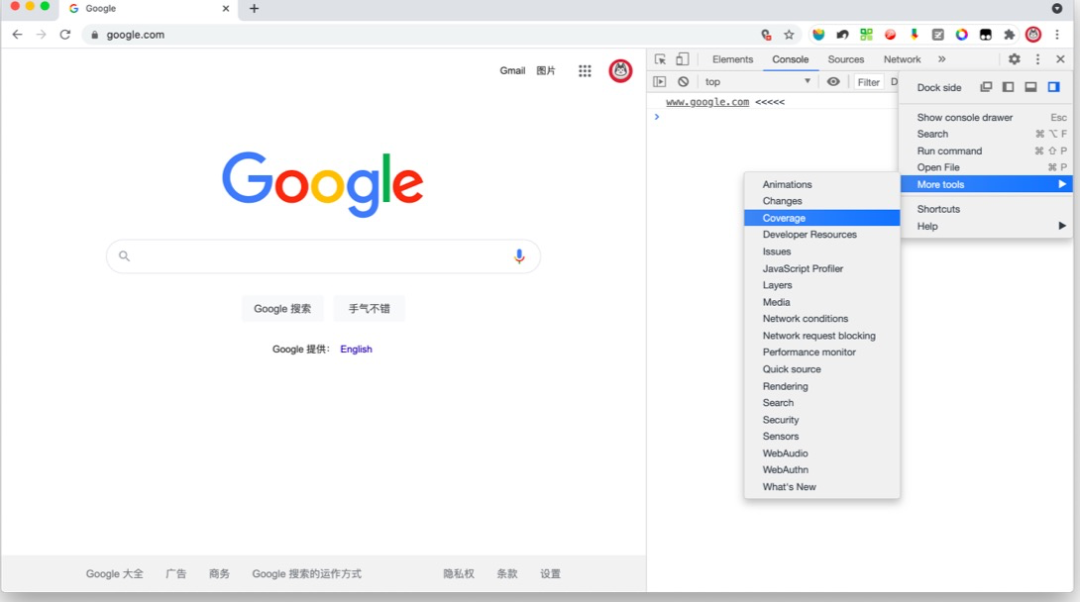Click the Google 搜索 button
The image size is (1080, 602).
282,309
